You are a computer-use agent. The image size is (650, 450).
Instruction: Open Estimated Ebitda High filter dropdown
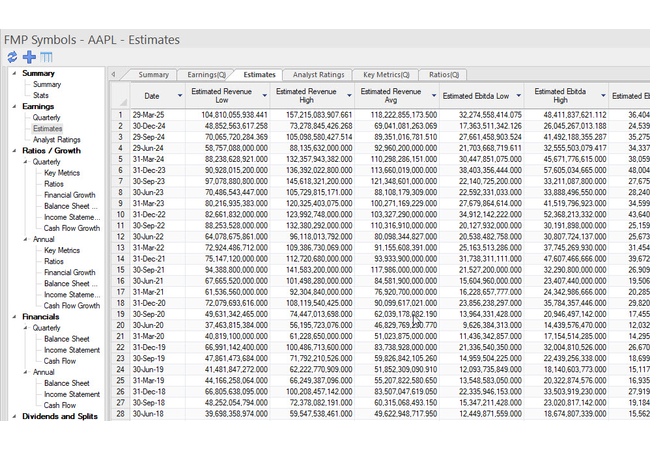(x=603, y=96)
